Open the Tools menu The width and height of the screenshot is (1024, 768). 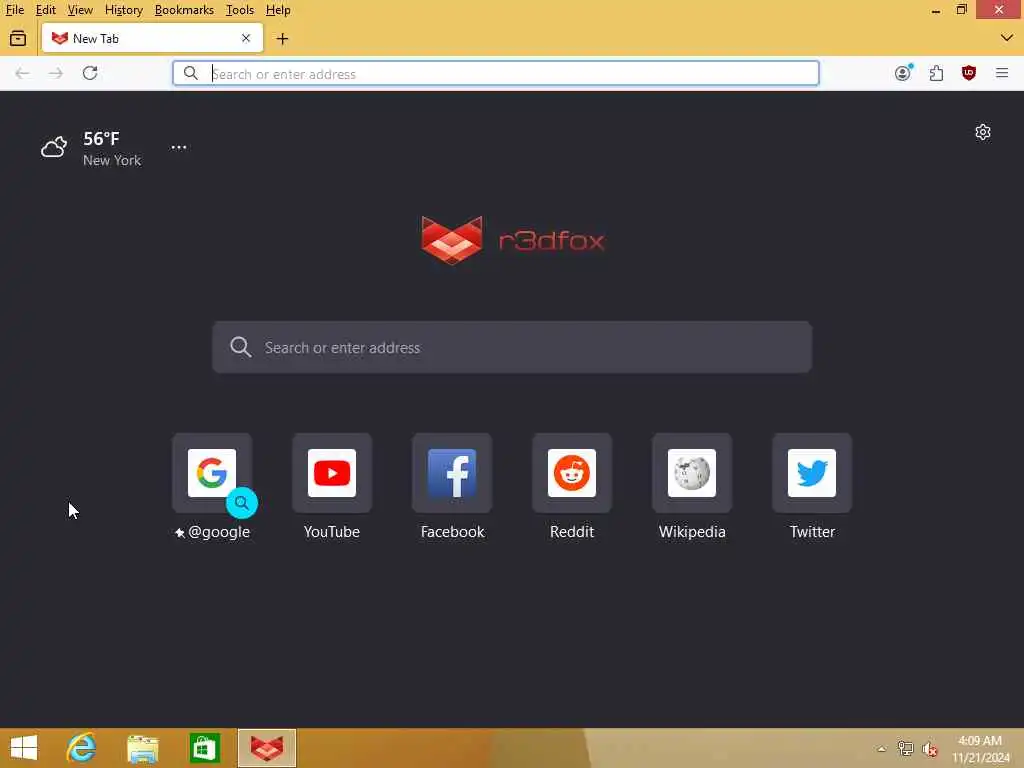coord(240,10)
